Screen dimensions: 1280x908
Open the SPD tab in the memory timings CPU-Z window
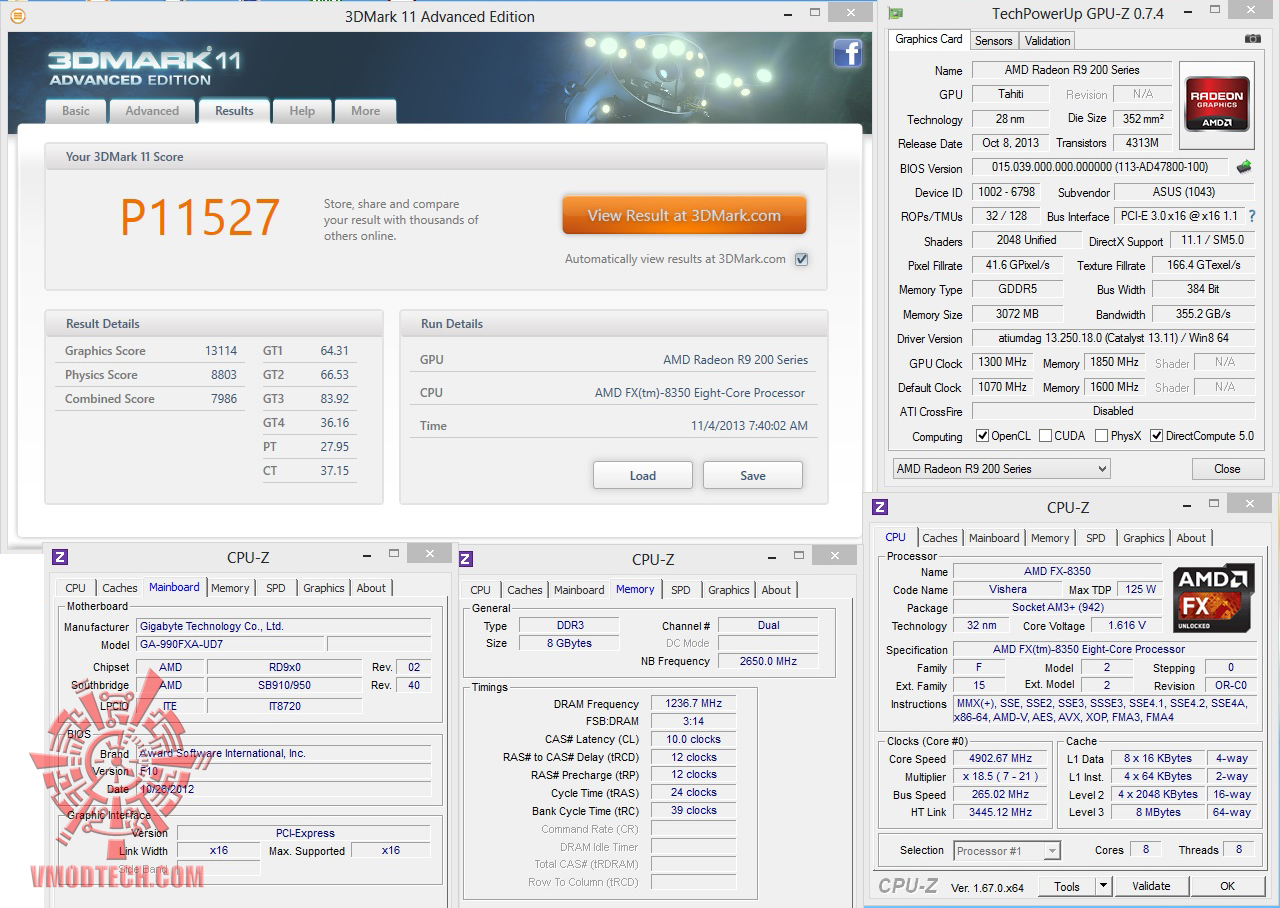681,590
